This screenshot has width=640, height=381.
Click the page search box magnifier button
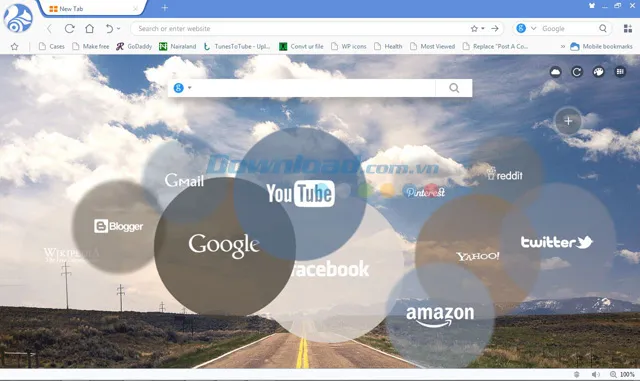pos(454,88)
